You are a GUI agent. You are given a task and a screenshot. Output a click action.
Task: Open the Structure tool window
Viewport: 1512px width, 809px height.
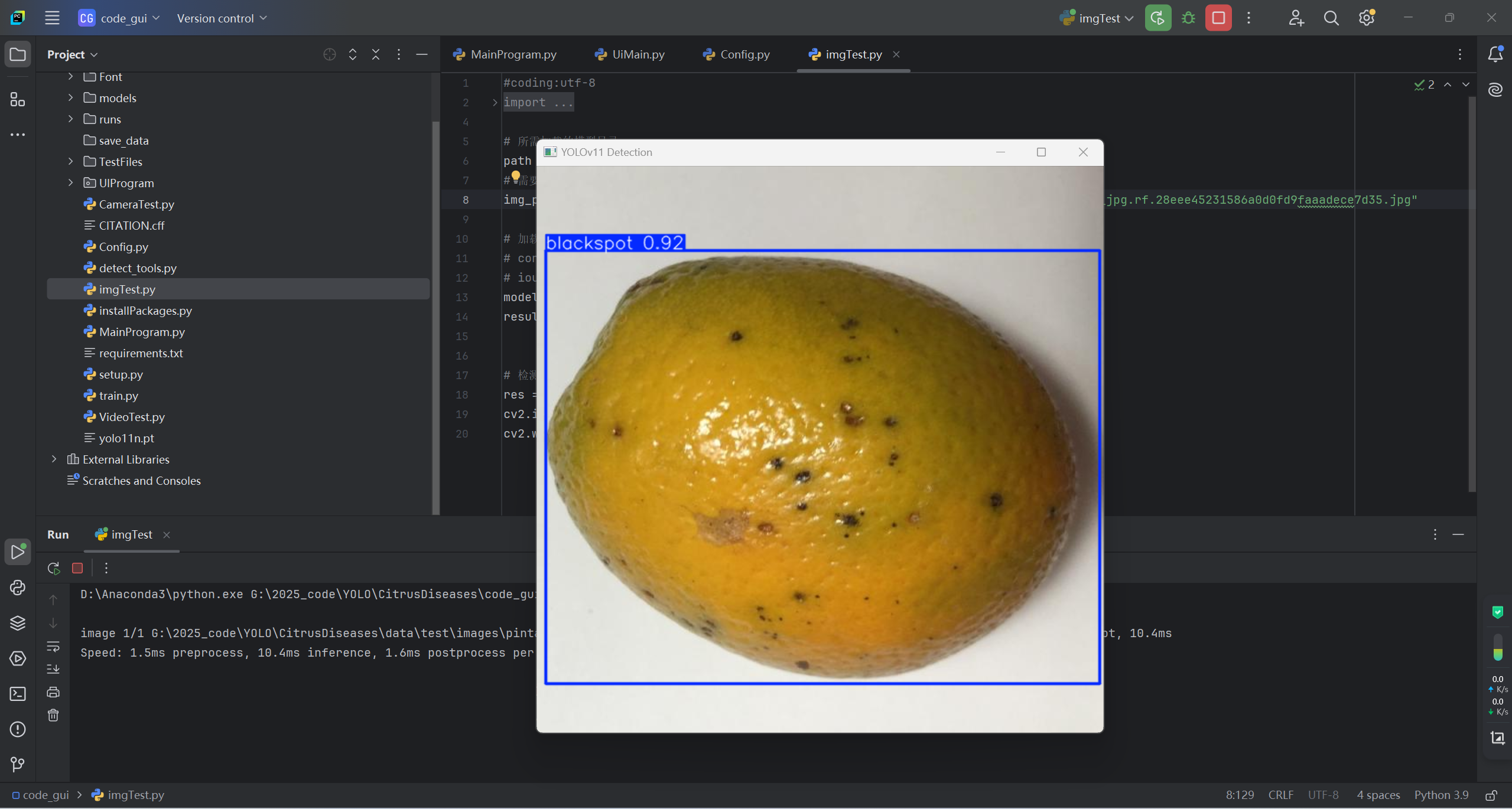tap(18, 99)
